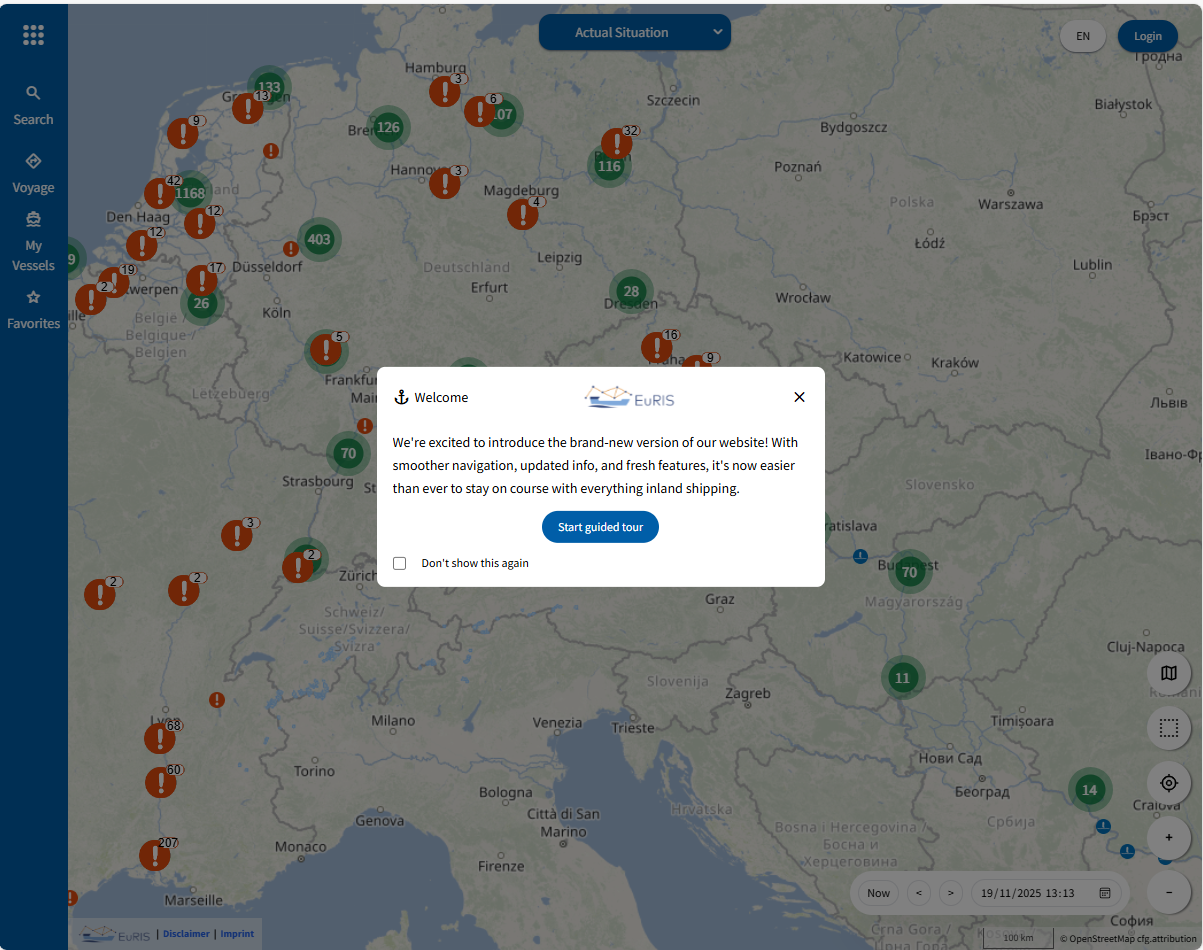Click the Login button
This screenshot has height=950, width=1203.
(x=1147, y=36)
